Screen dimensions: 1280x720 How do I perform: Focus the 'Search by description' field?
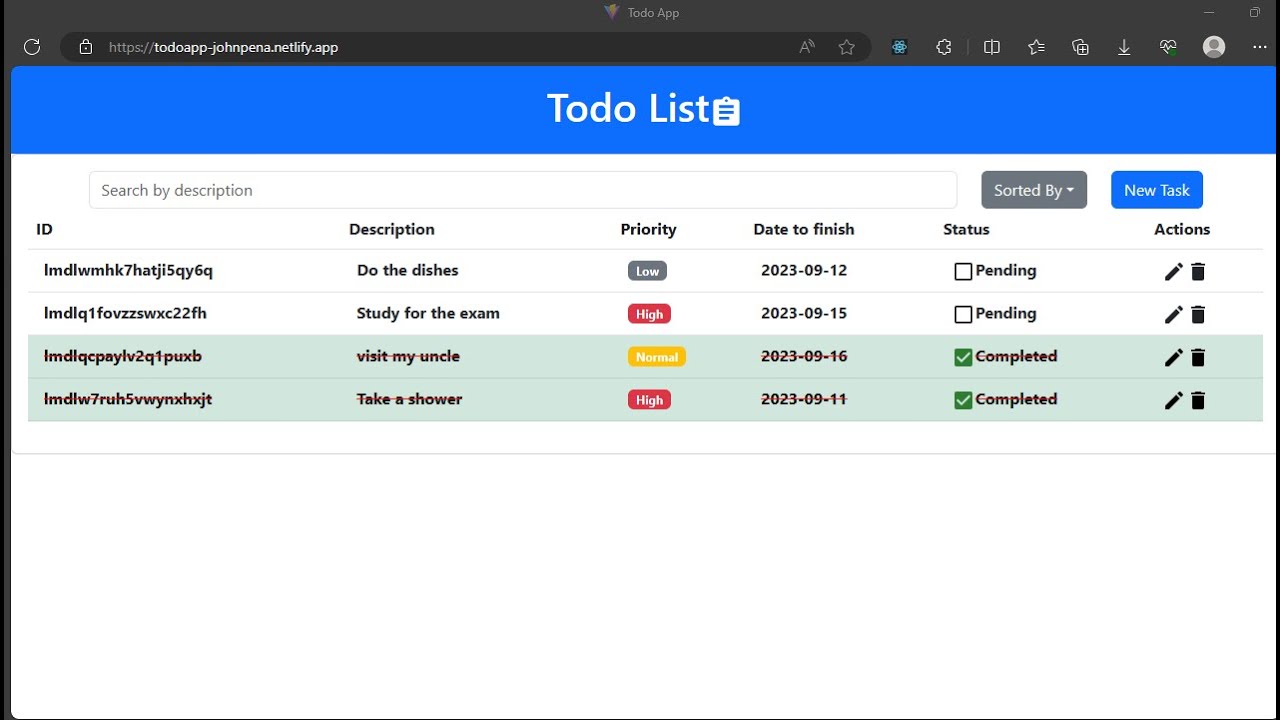click(523, 190)
